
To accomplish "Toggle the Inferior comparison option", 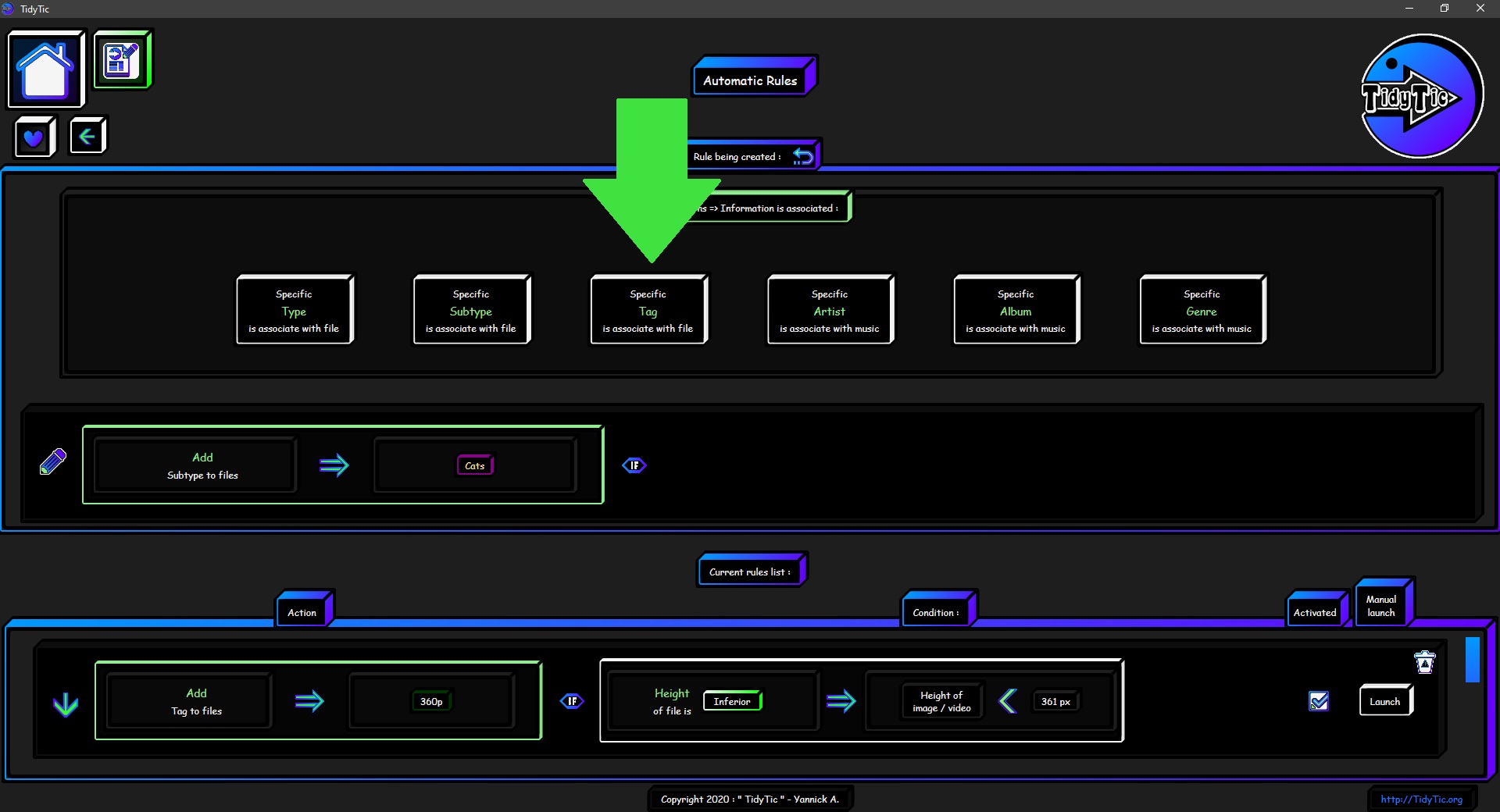I will tap(732, 701).
